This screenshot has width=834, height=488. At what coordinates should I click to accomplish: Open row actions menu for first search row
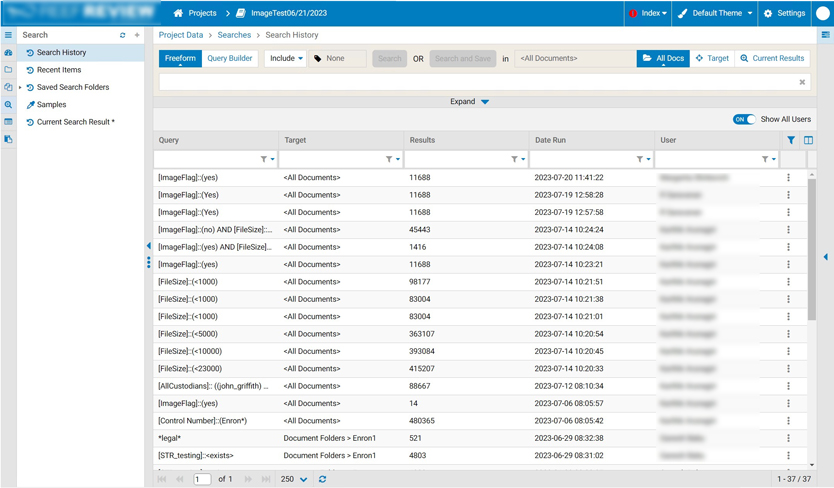coord(788,178)
